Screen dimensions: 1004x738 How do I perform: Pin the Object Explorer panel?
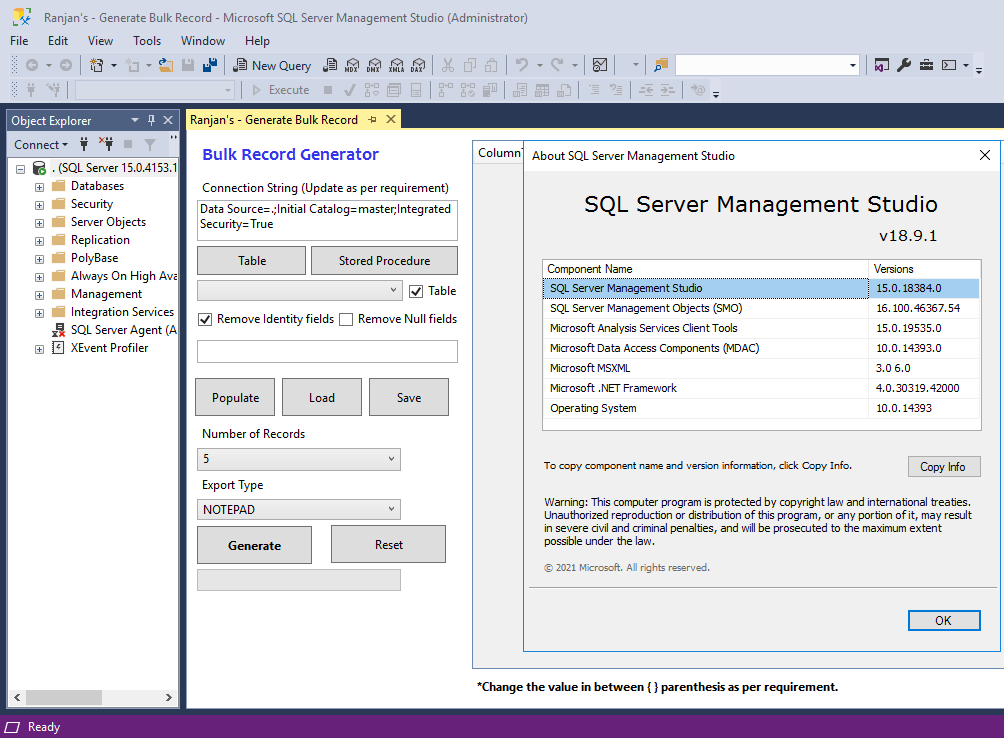tap(152, 120)
